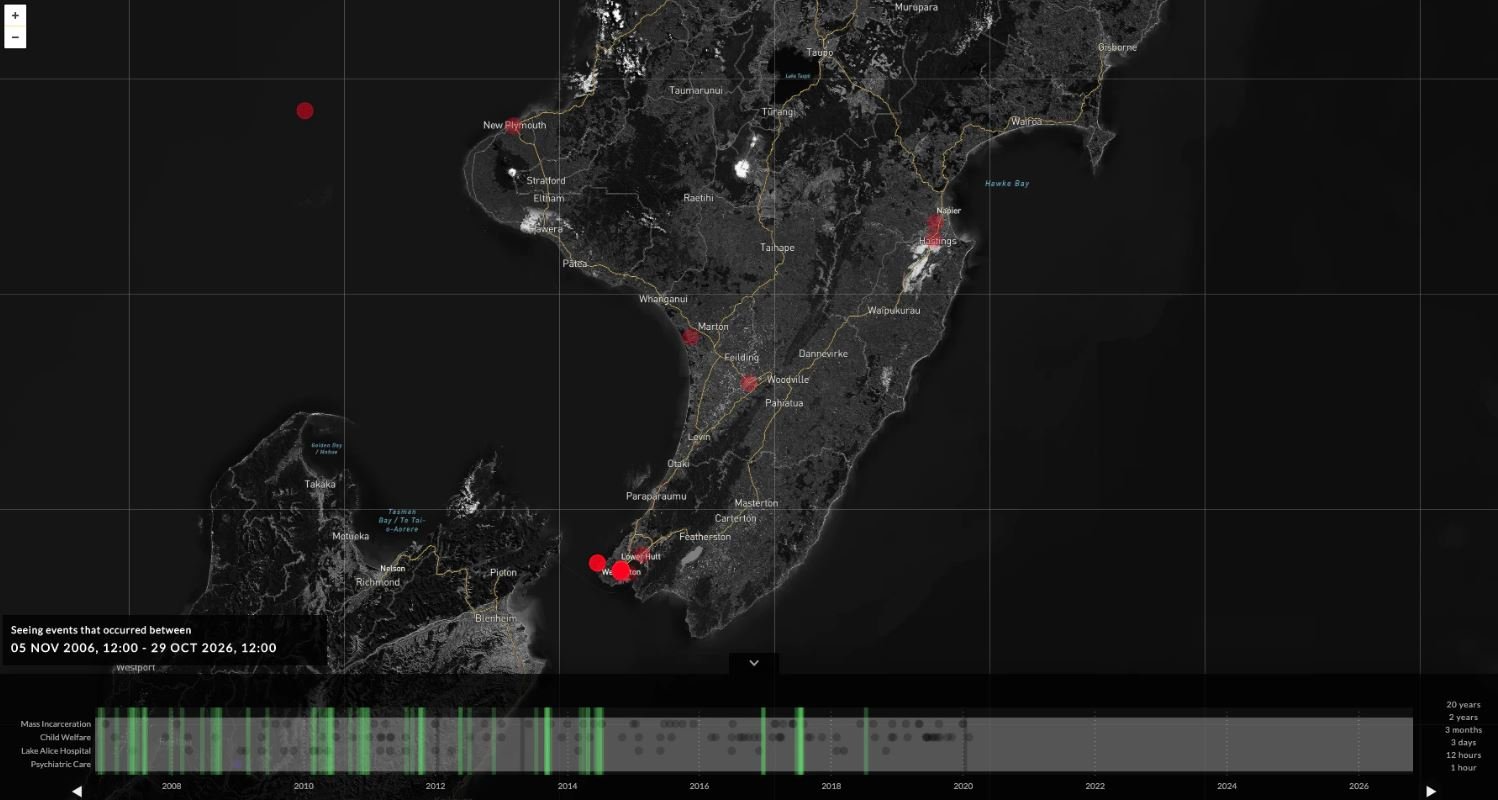This screenshot has width=1498, height=800.
Task: Select the 1 hour zoom level
Action: click(x=1463, y=768)
